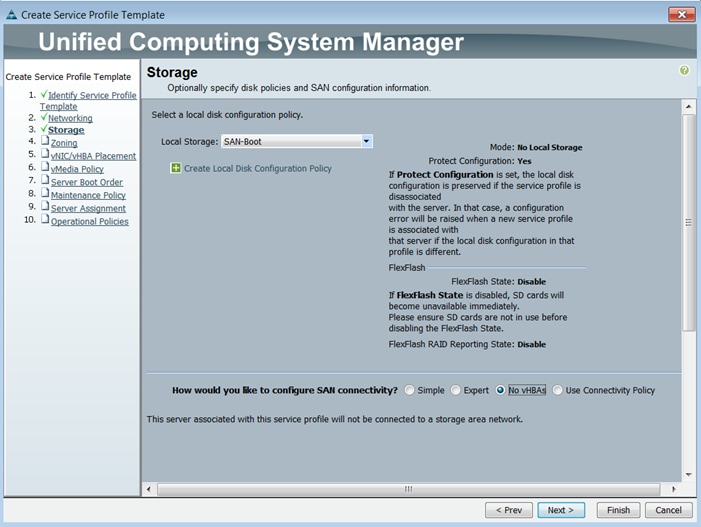The image size is (701, 527).
Task: Click the page icon beside Server Assignment
Action: 45,206
